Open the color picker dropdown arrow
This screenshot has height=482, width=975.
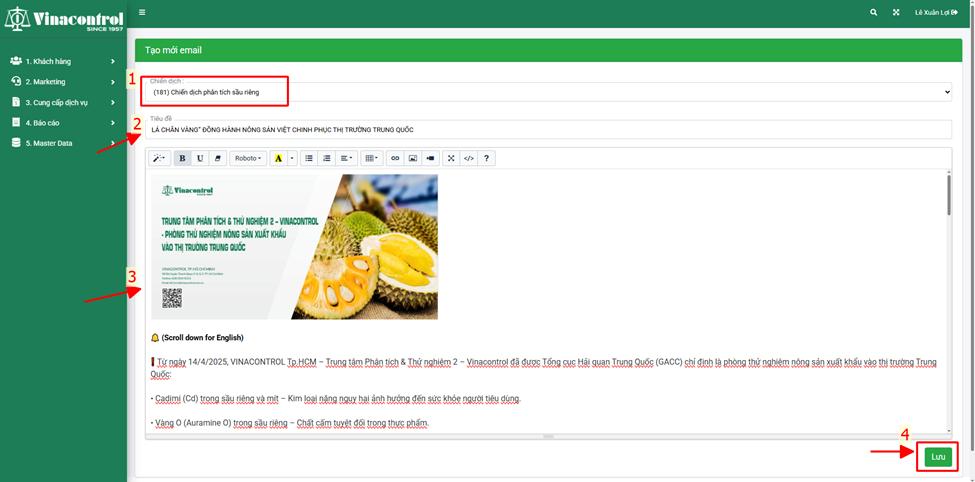[x=292, y=159]
